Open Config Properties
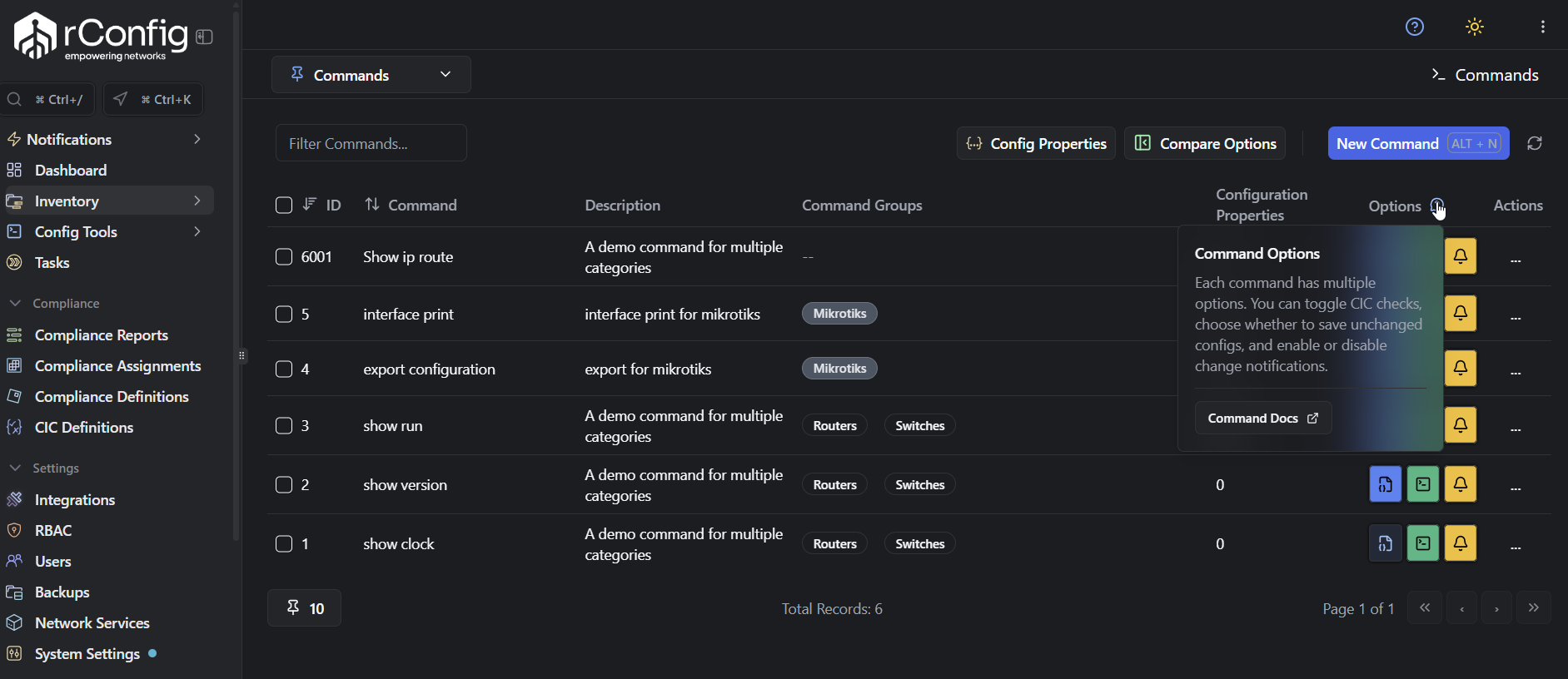 (1036, 143)
